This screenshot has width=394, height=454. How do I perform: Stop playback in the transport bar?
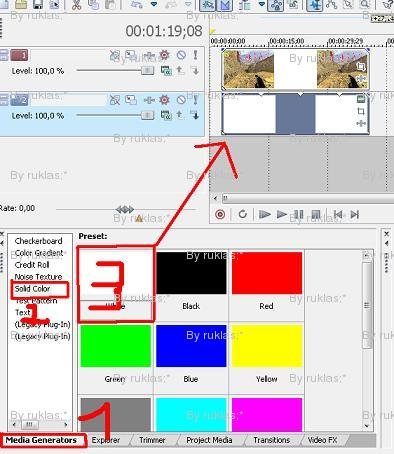pyautogui.click(x=315, y=214)
